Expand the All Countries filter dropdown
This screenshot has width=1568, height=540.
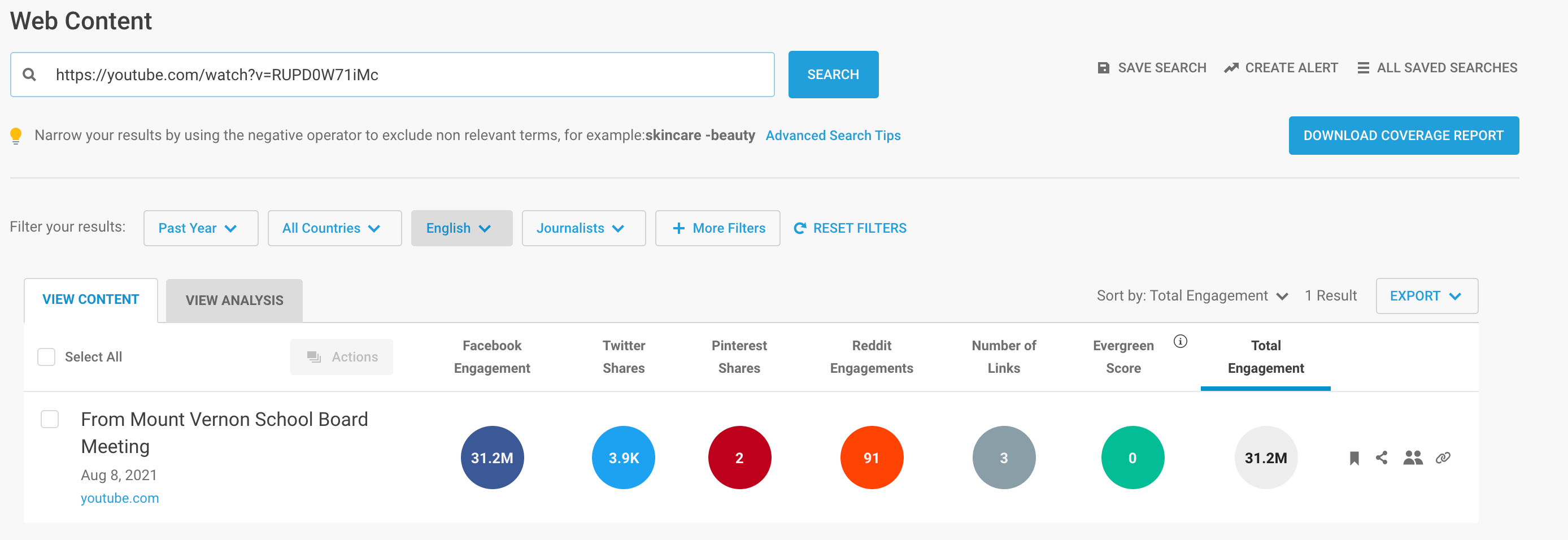[x=334, y=228]
